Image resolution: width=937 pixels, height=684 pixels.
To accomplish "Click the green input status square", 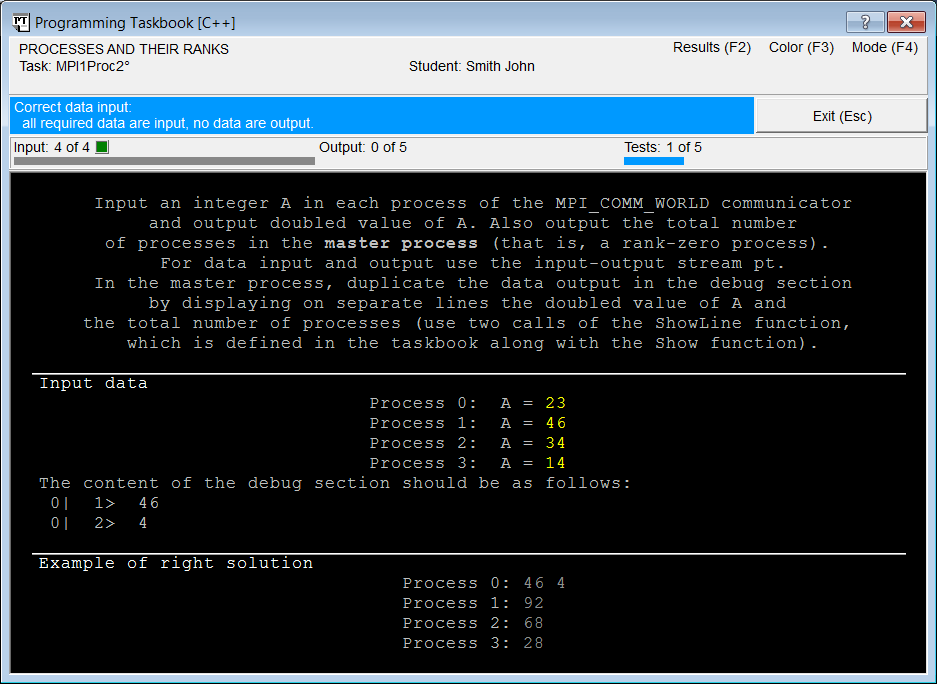I will pyautogui.click(x=102, y=147).
